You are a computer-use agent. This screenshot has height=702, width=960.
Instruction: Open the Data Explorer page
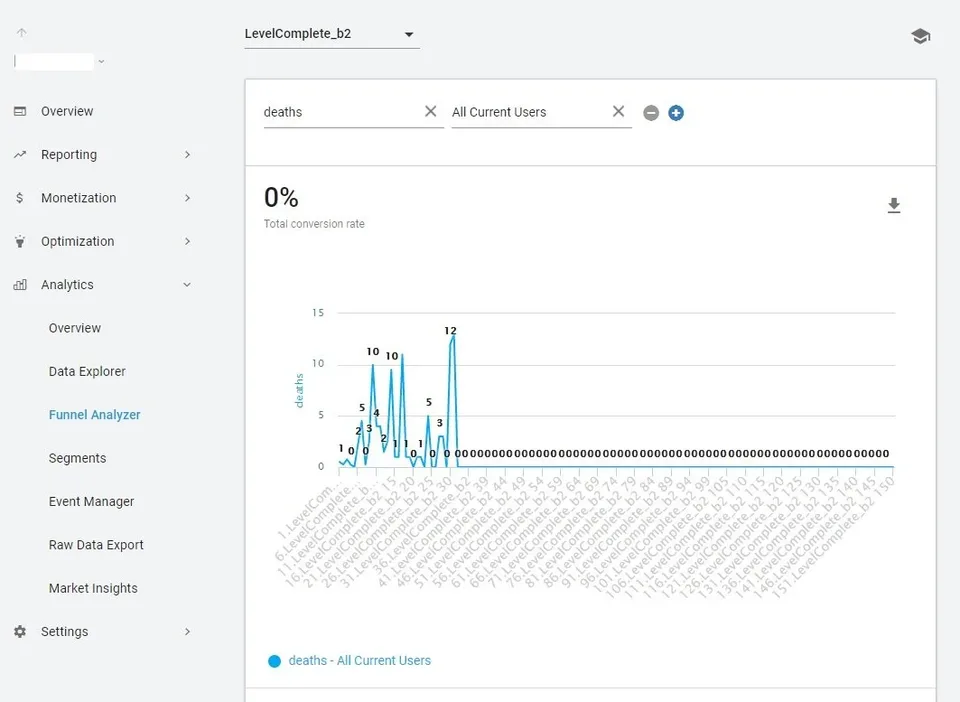87,372
